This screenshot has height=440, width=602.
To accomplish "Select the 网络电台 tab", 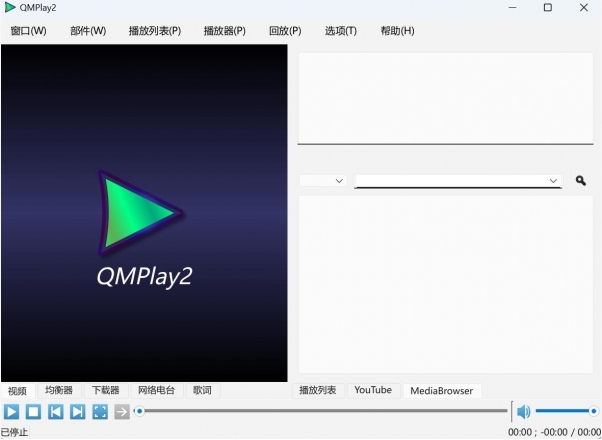I will point(156,390).
